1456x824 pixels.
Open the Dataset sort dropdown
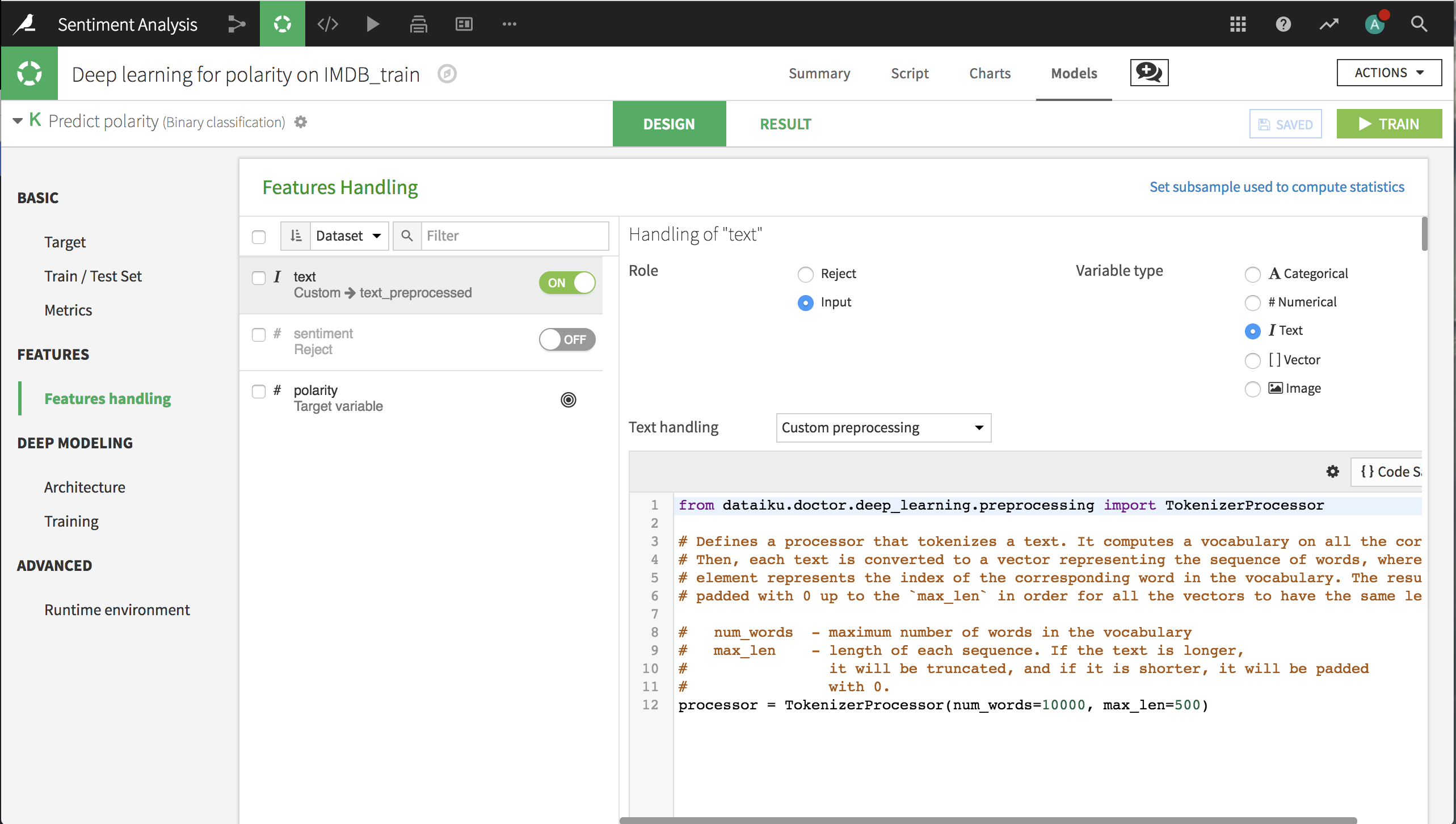[349, 236]
